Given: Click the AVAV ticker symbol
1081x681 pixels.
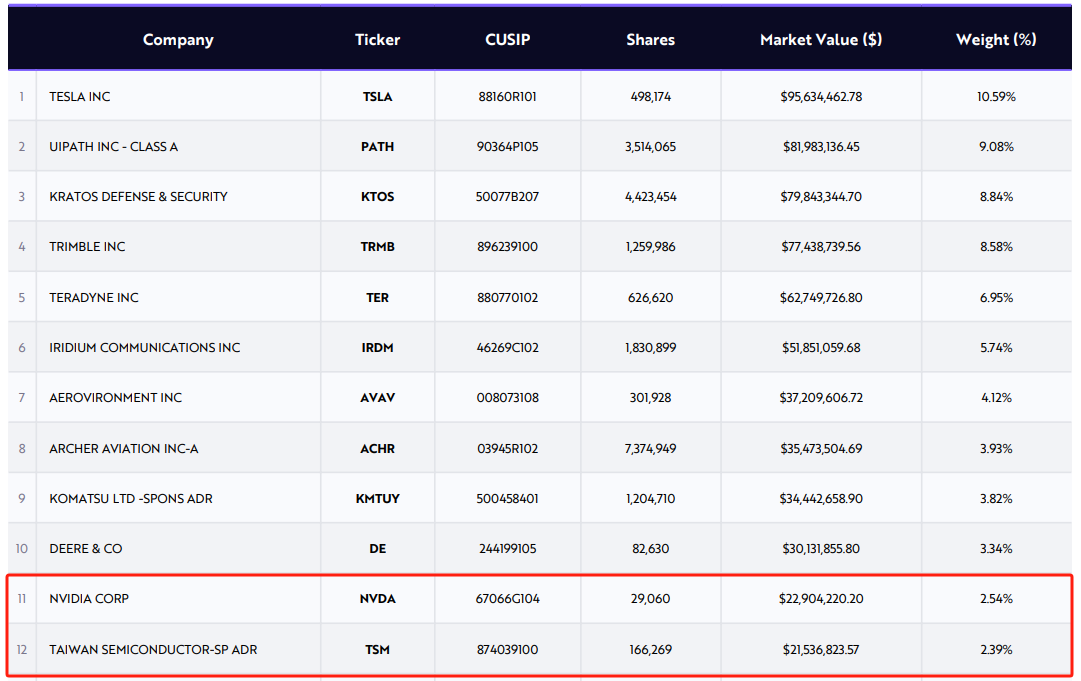Looking at the screenshot, I should [x=377, y=398].
